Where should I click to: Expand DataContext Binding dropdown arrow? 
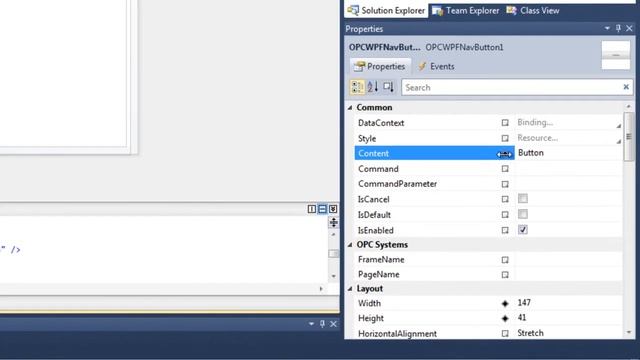(618, 126)
